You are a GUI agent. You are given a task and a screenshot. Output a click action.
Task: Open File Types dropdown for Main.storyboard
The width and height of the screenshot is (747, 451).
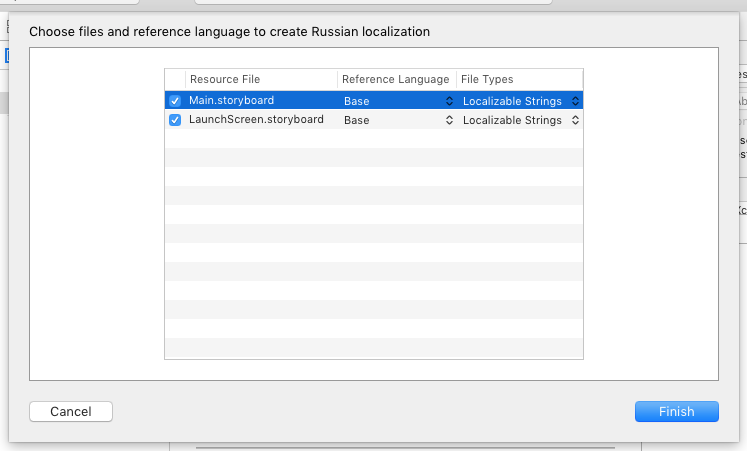click(x=520, y=101)
